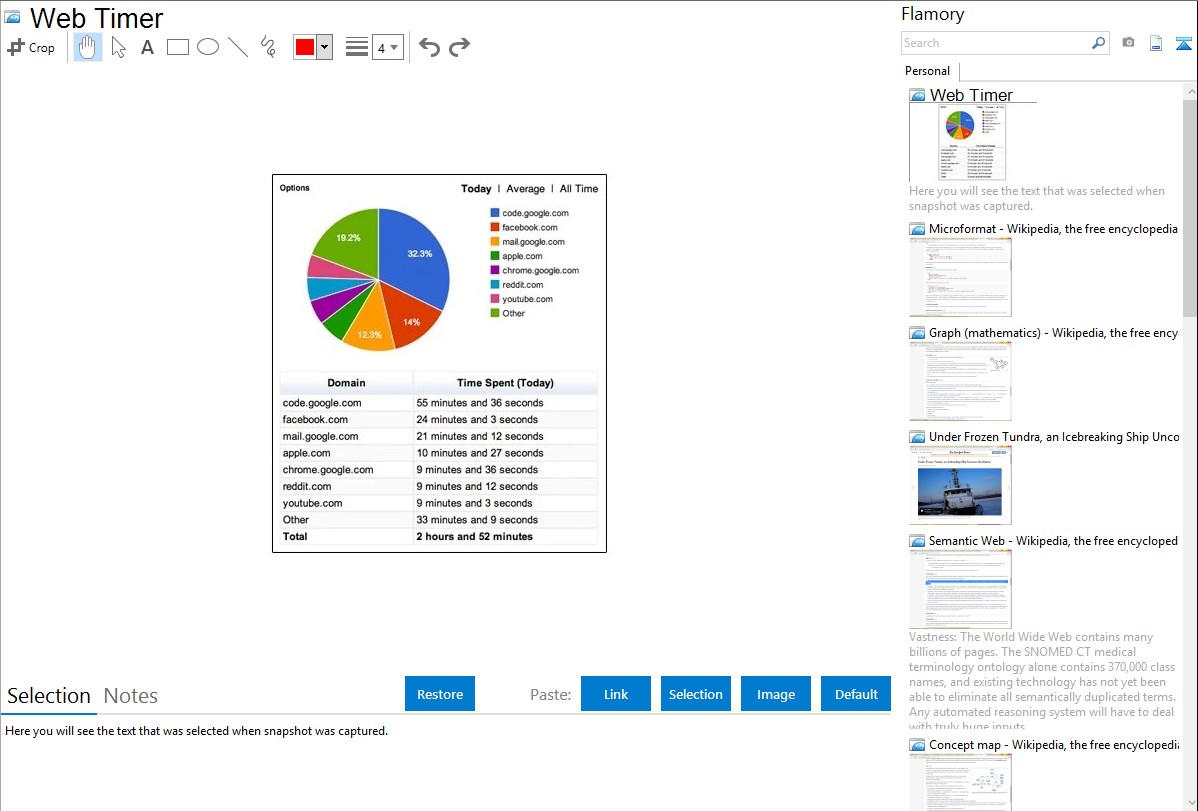Click the sidebar scroll up arrow

point(1190,91)
